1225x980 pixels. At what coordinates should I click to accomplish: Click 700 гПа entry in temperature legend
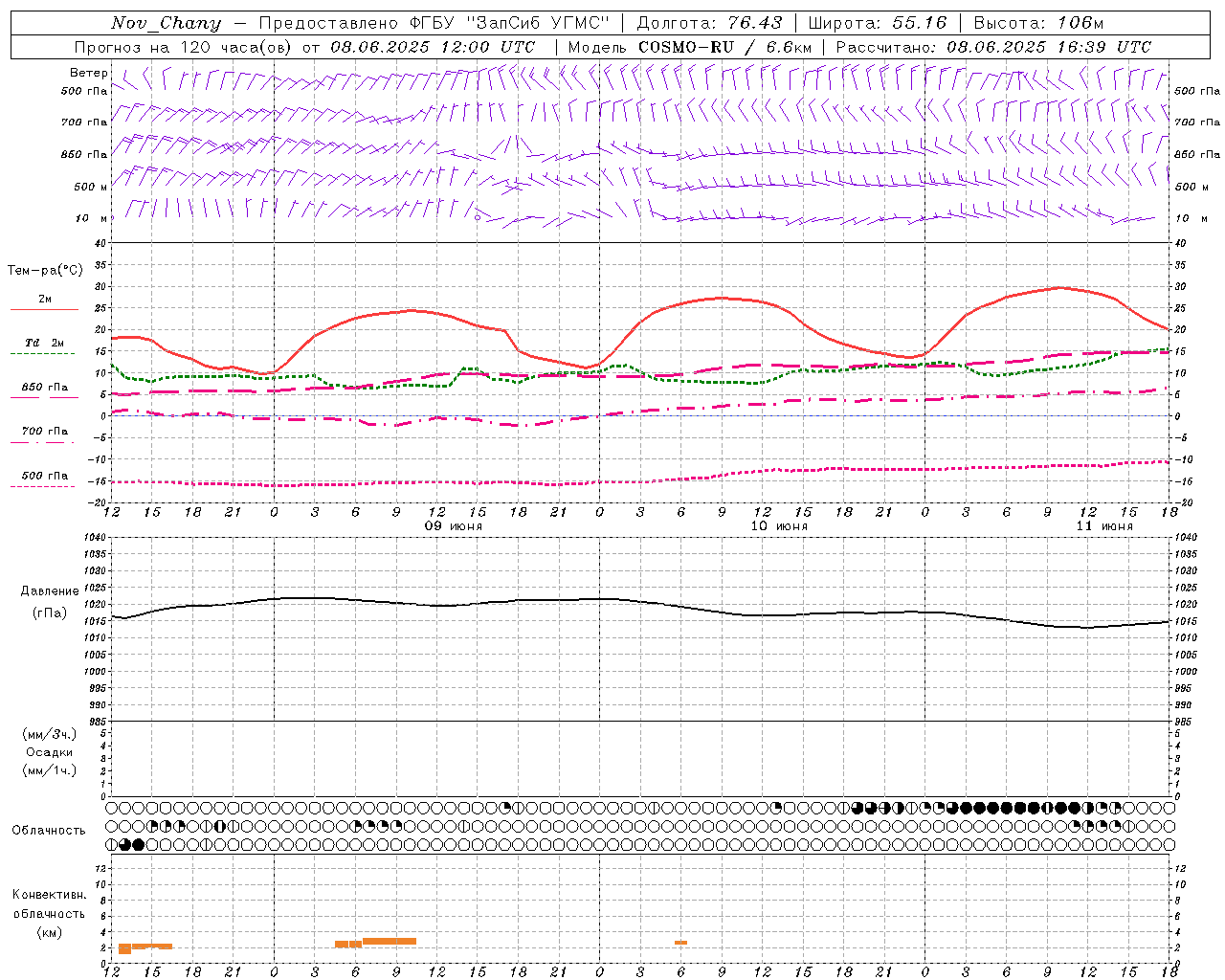coord(44,432)
